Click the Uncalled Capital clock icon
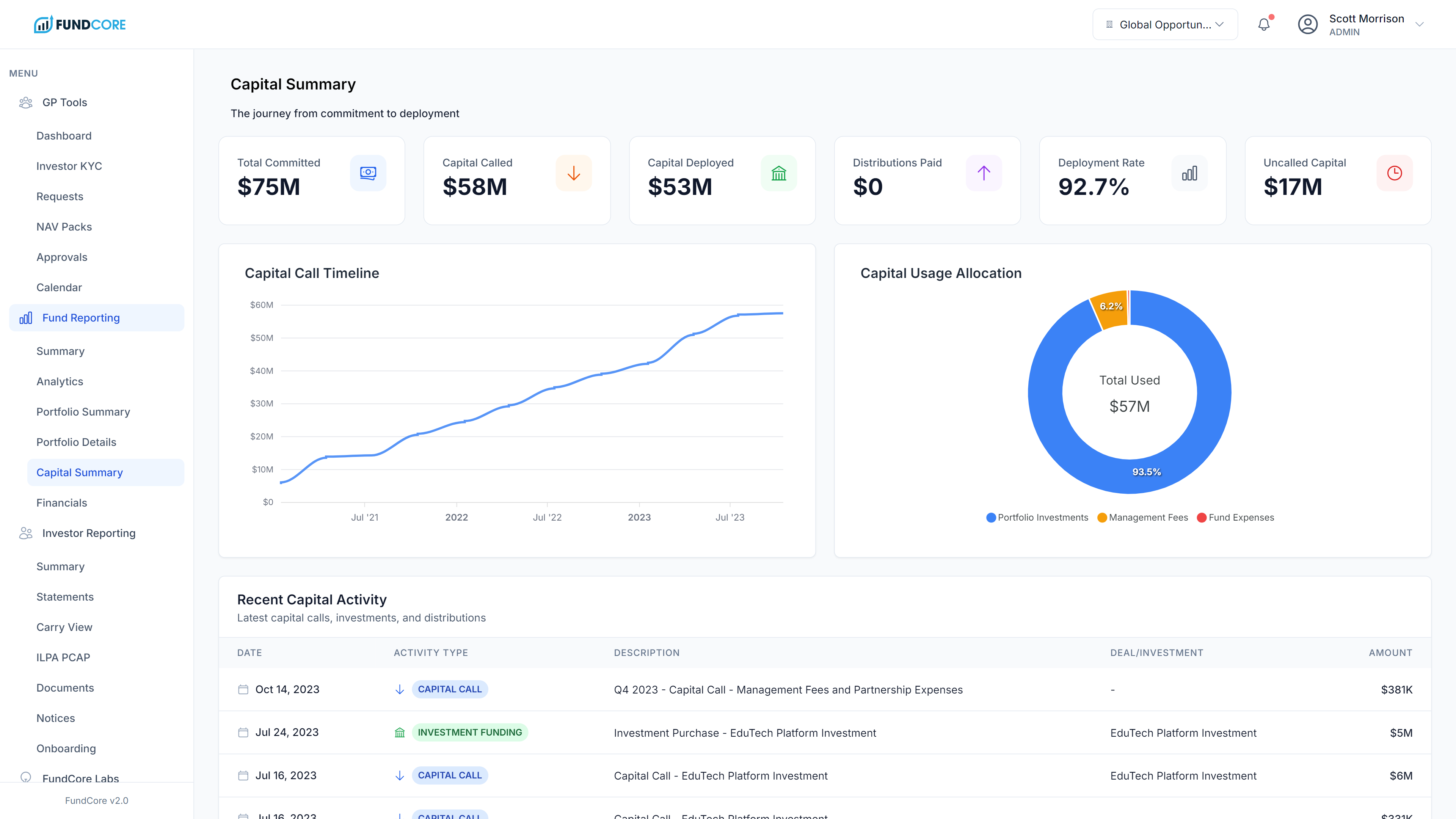1456x819 pixels. pos(1394,173)
